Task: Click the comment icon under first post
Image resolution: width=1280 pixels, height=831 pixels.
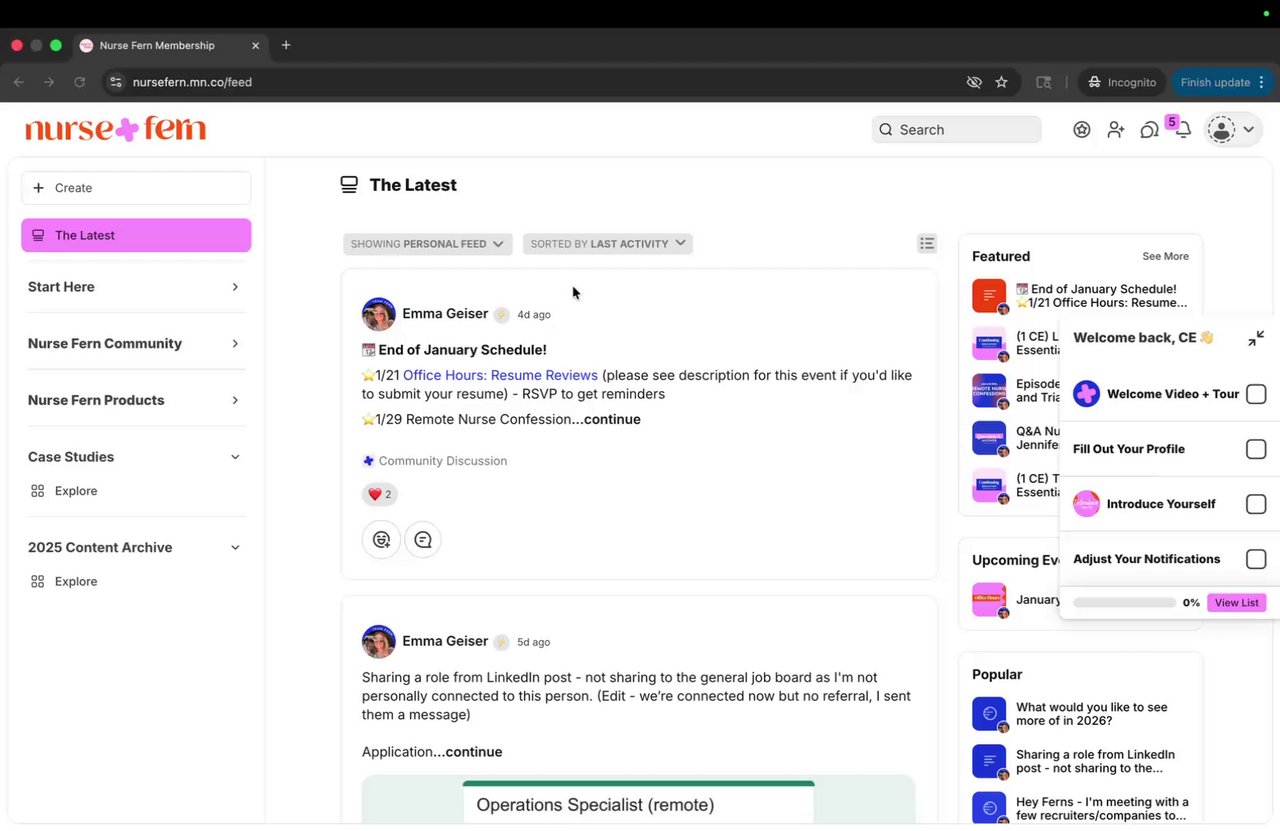Action: [423, 539]
